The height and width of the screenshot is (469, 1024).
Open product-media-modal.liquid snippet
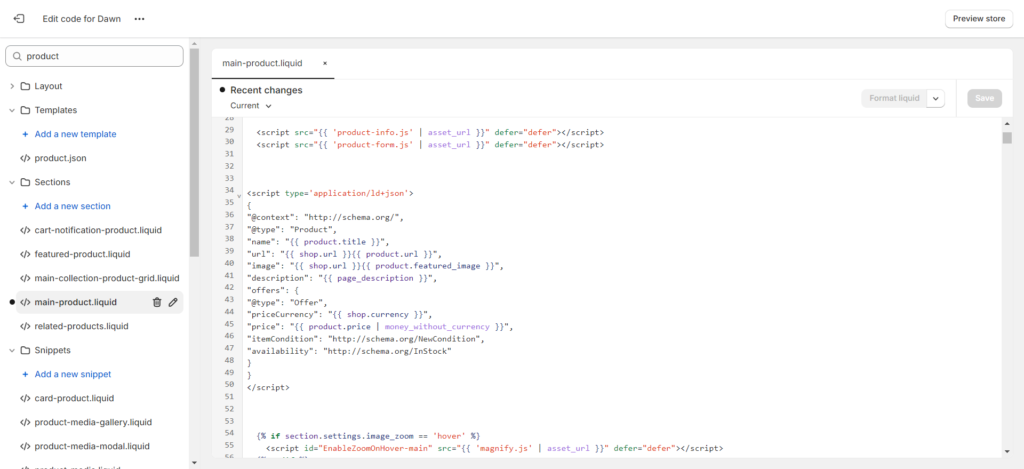92,446
